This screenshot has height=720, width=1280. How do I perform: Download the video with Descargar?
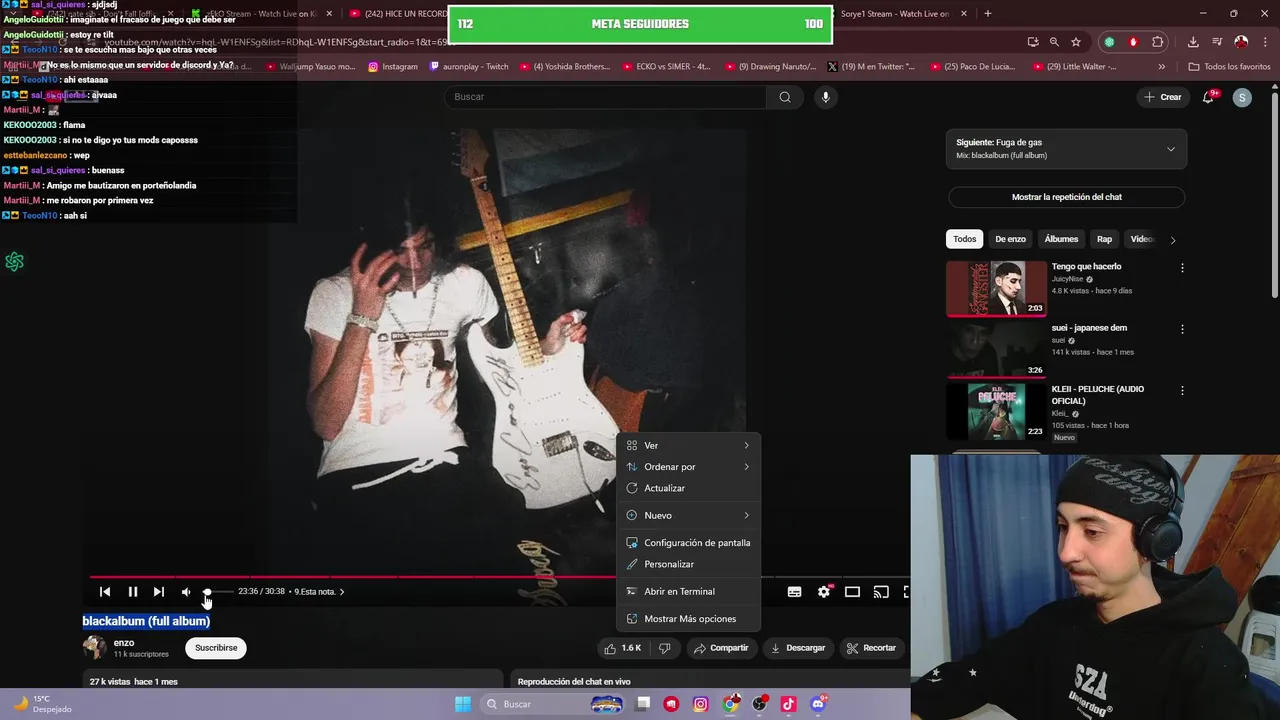pyautogui.click(x=798, y=648)
